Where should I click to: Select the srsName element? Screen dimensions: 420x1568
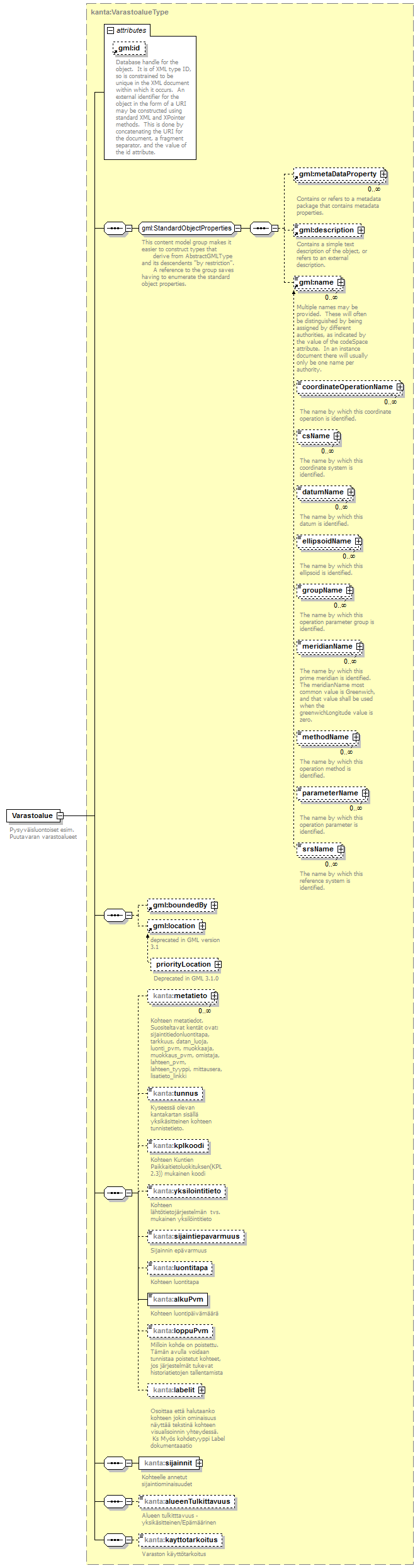coord(318,849)
